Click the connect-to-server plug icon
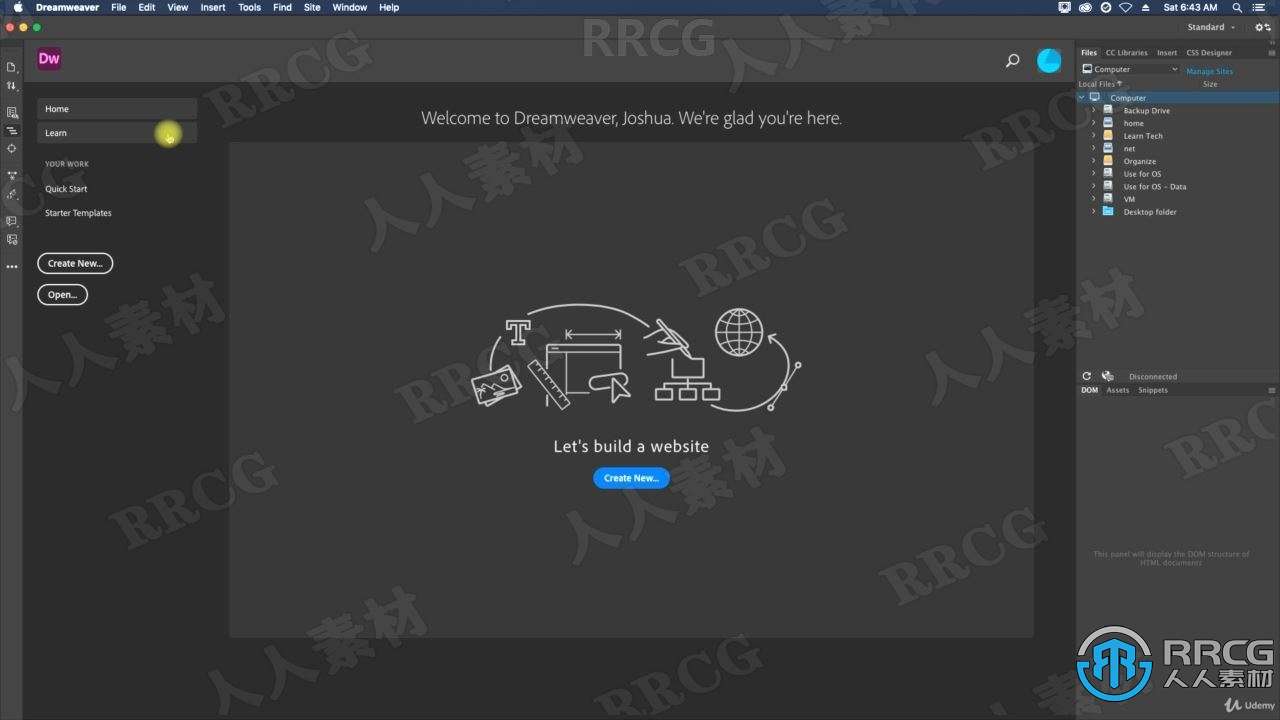This screenshot has height=720, width=1280. [1107, 377]
